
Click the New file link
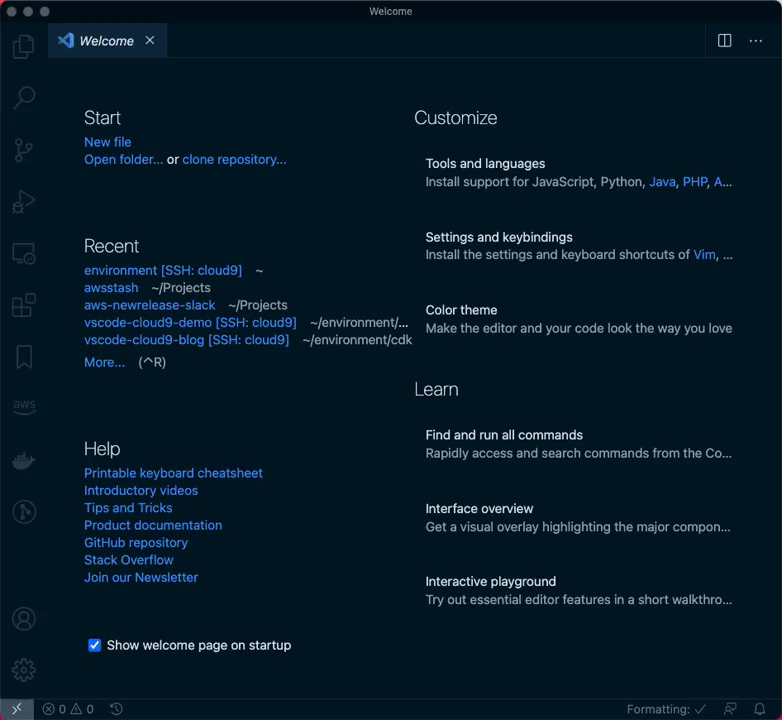coord(108,142)
